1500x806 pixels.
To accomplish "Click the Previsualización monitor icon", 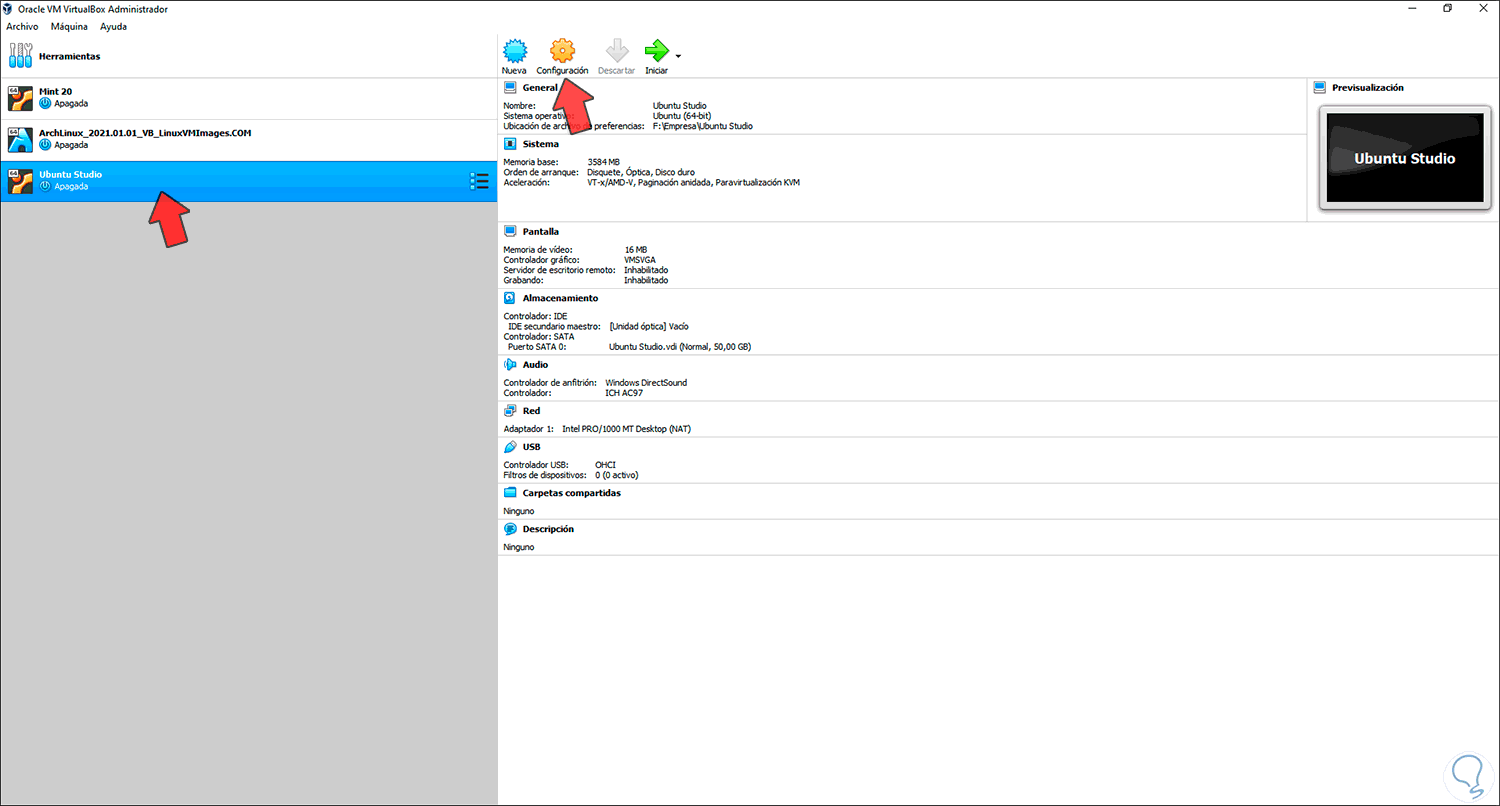I will (1320, 88).
